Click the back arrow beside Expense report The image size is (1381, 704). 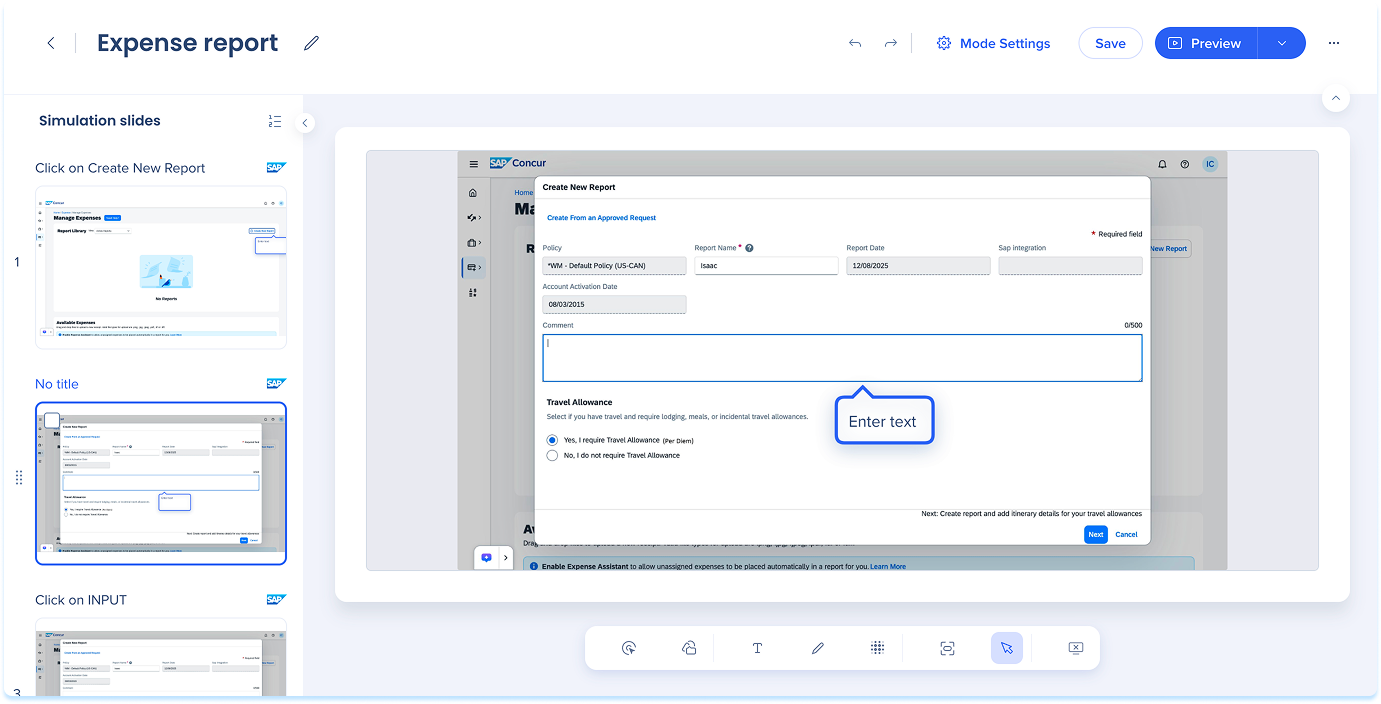[51, 43]
